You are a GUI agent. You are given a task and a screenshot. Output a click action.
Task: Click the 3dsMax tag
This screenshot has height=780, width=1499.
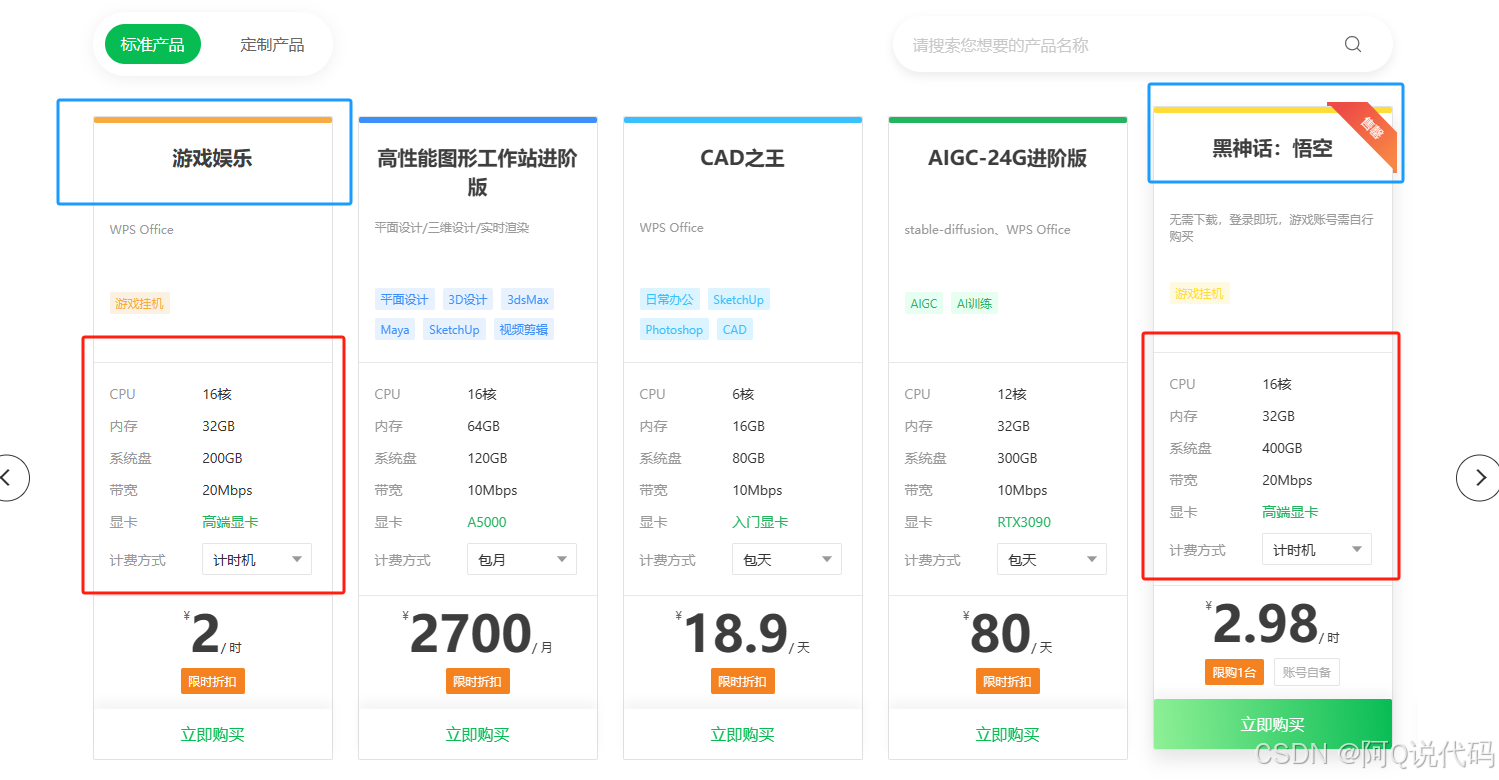click(527, 300)
